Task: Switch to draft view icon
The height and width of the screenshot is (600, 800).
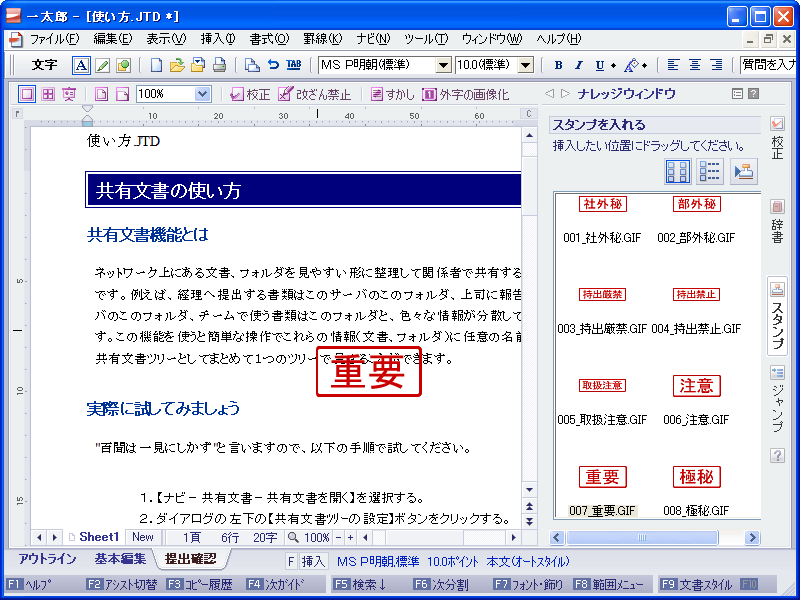Action: pyautogui.click(x=27, y=94)
